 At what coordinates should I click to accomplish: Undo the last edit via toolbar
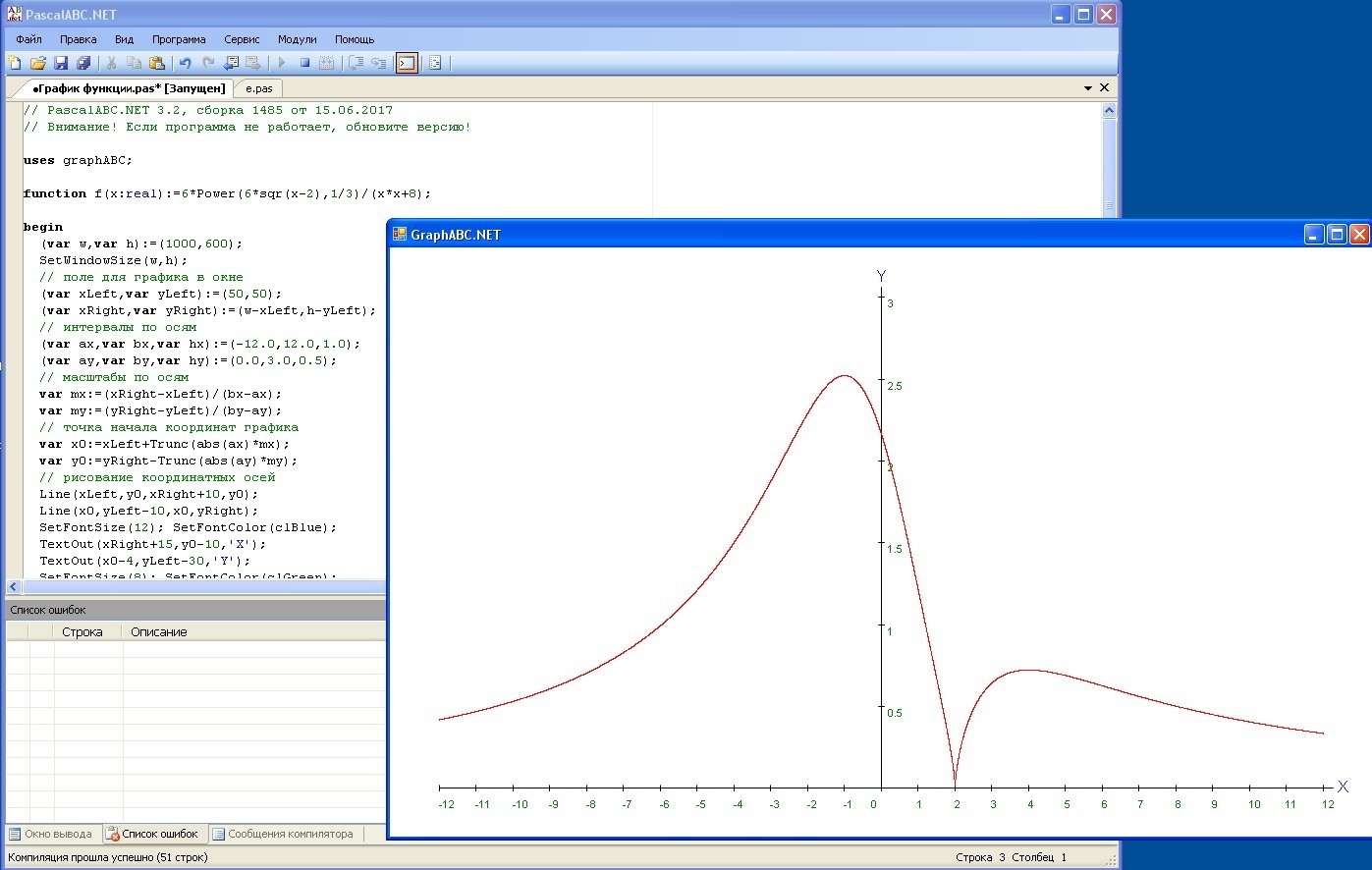(x=185, y=63)
